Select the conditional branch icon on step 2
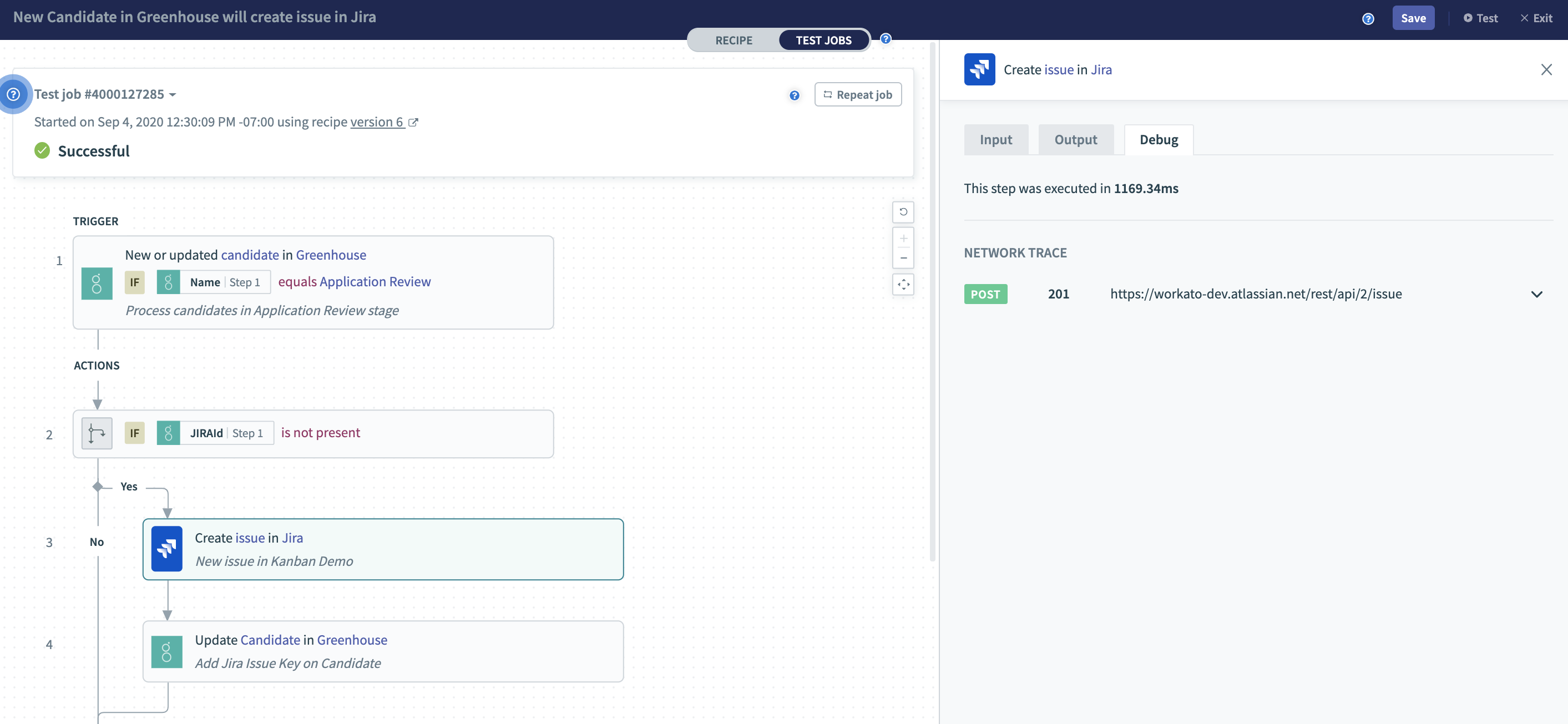The image size is (1568, 724). [97, 433]
